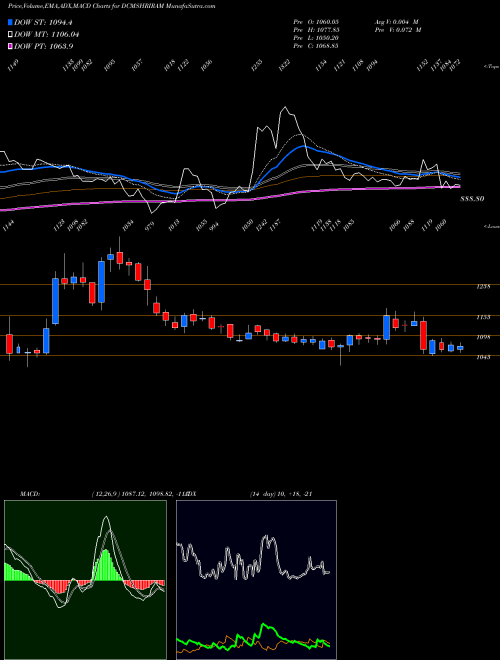Click the '(14 day) 10, -18, -21' ADX values

[x=281, y=494]
